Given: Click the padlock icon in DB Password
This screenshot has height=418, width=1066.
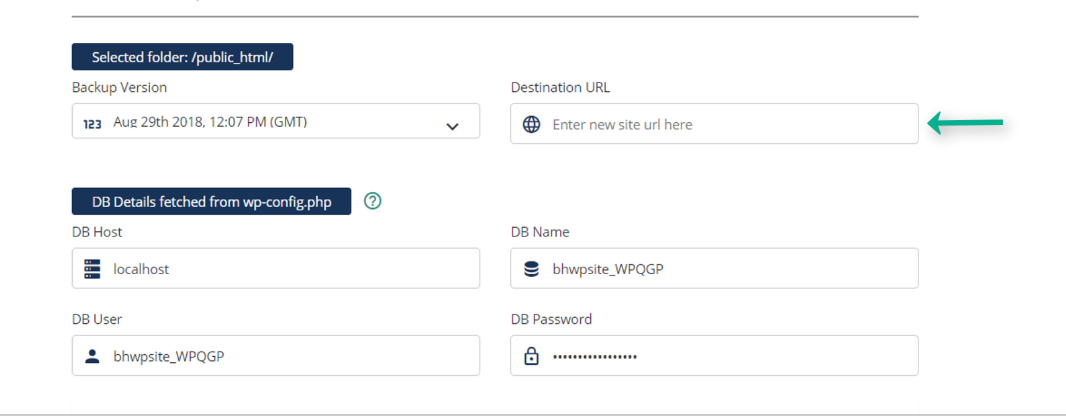Looking at the screenshot, I should tap(532, 355).
